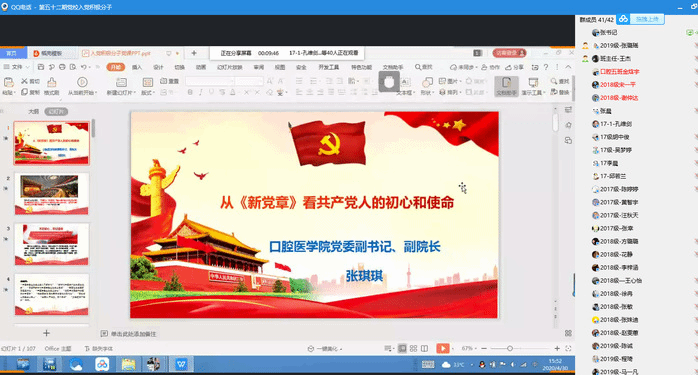
Task: Insert a shape using Shapes icon
Action: pos(427,82)
